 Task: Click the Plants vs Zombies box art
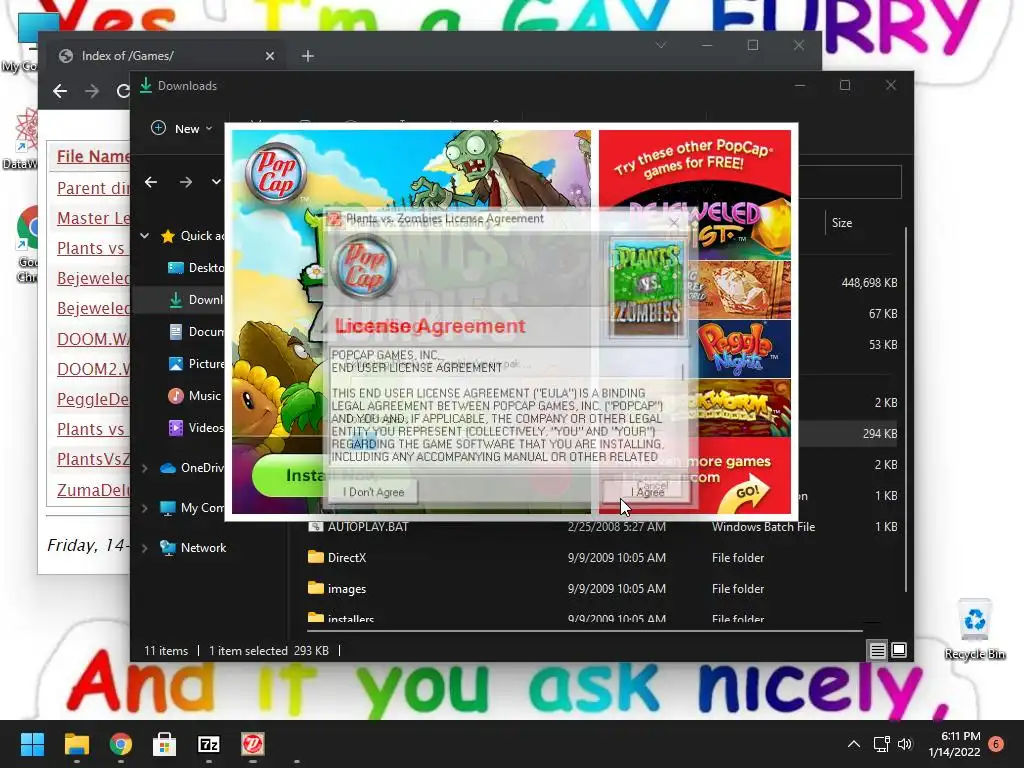pos(646,288)
